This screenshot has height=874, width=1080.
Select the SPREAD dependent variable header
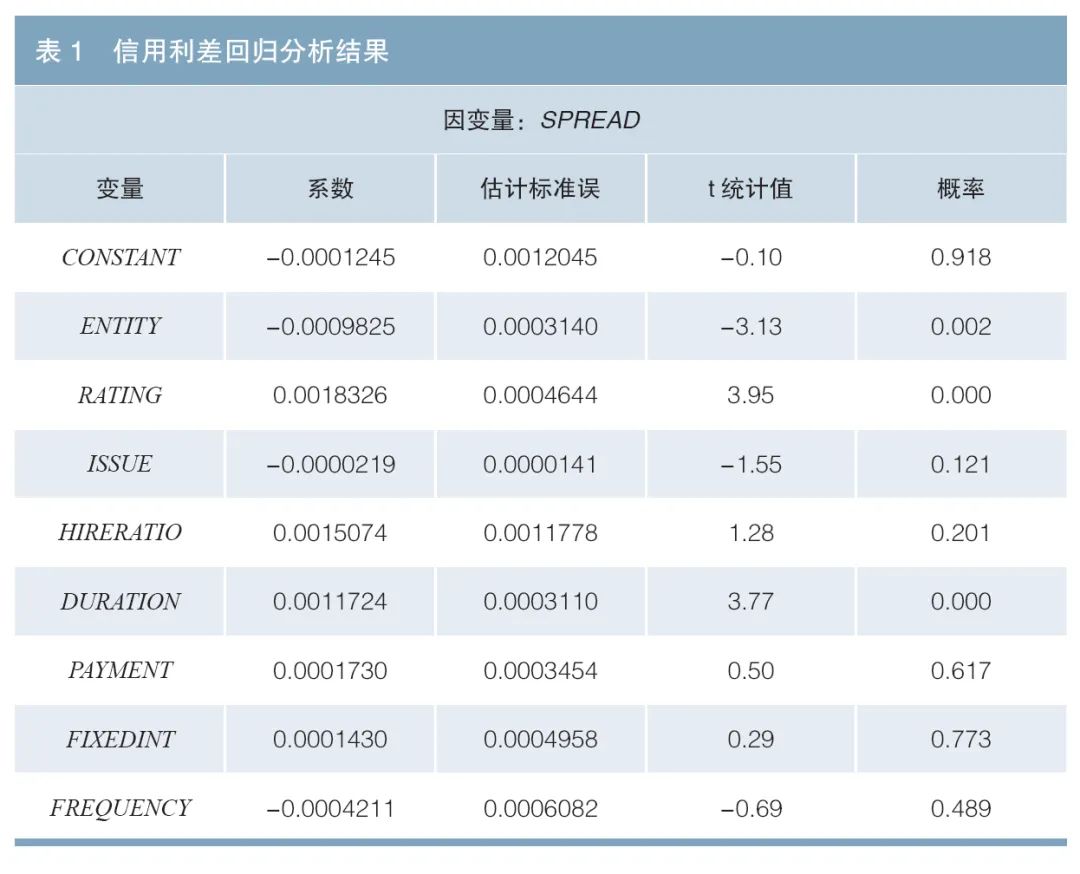[540, 119]
